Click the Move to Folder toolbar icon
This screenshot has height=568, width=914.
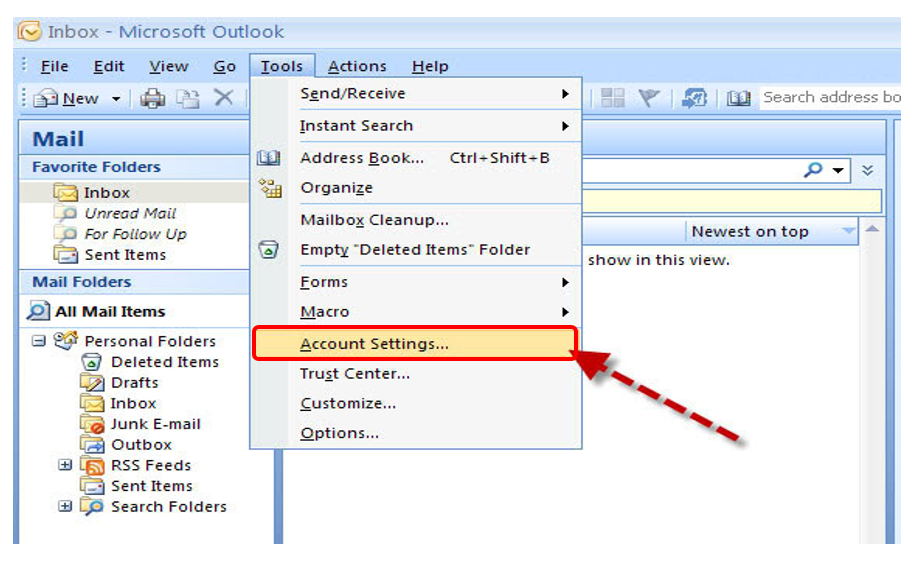pyautogui.click(x=188, y=99)
